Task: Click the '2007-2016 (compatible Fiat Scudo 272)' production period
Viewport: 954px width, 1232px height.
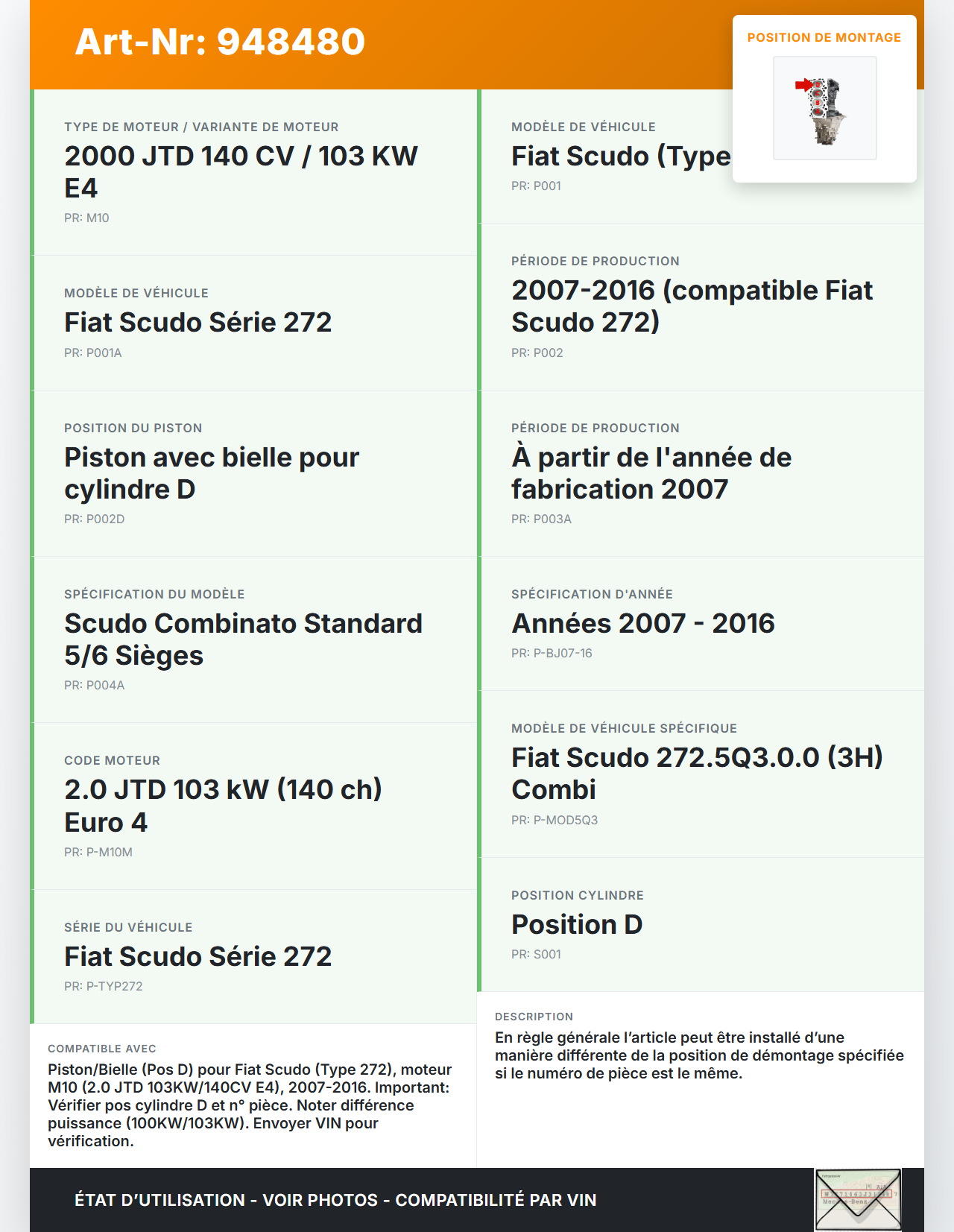Action: [x=692, y=306]
